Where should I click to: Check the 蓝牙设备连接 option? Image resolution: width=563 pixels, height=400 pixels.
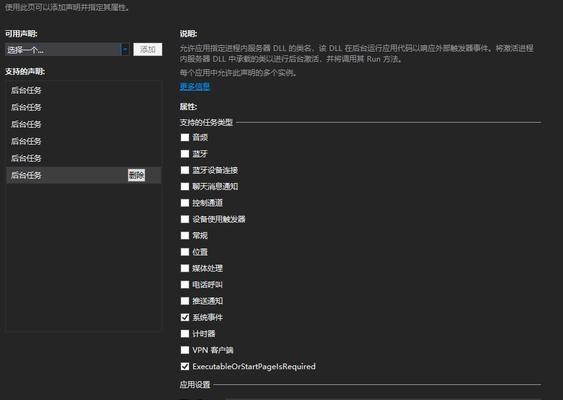tap(185, 170)
